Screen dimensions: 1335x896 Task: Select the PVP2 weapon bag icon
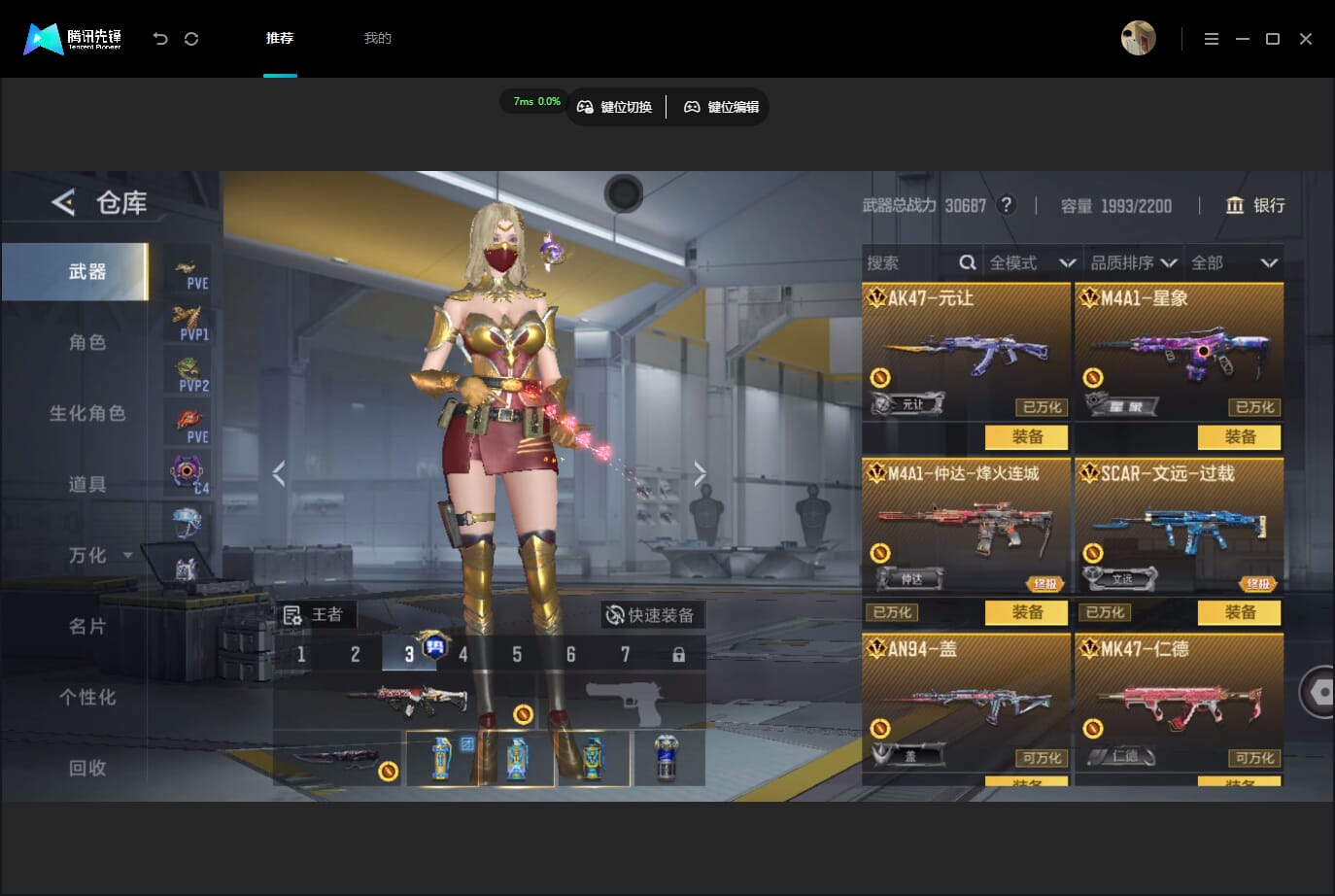click(188, 375)
